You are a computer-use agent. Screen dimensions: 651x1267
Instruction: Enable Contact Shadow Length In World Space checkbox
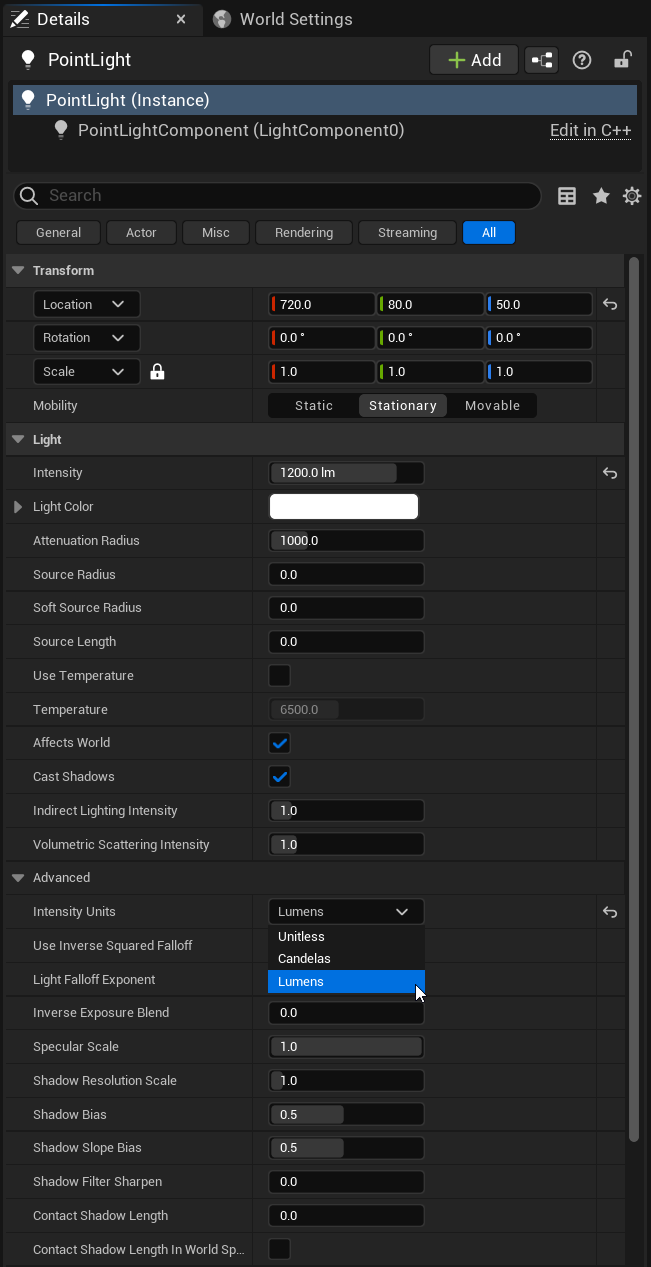click(280, 1249)
